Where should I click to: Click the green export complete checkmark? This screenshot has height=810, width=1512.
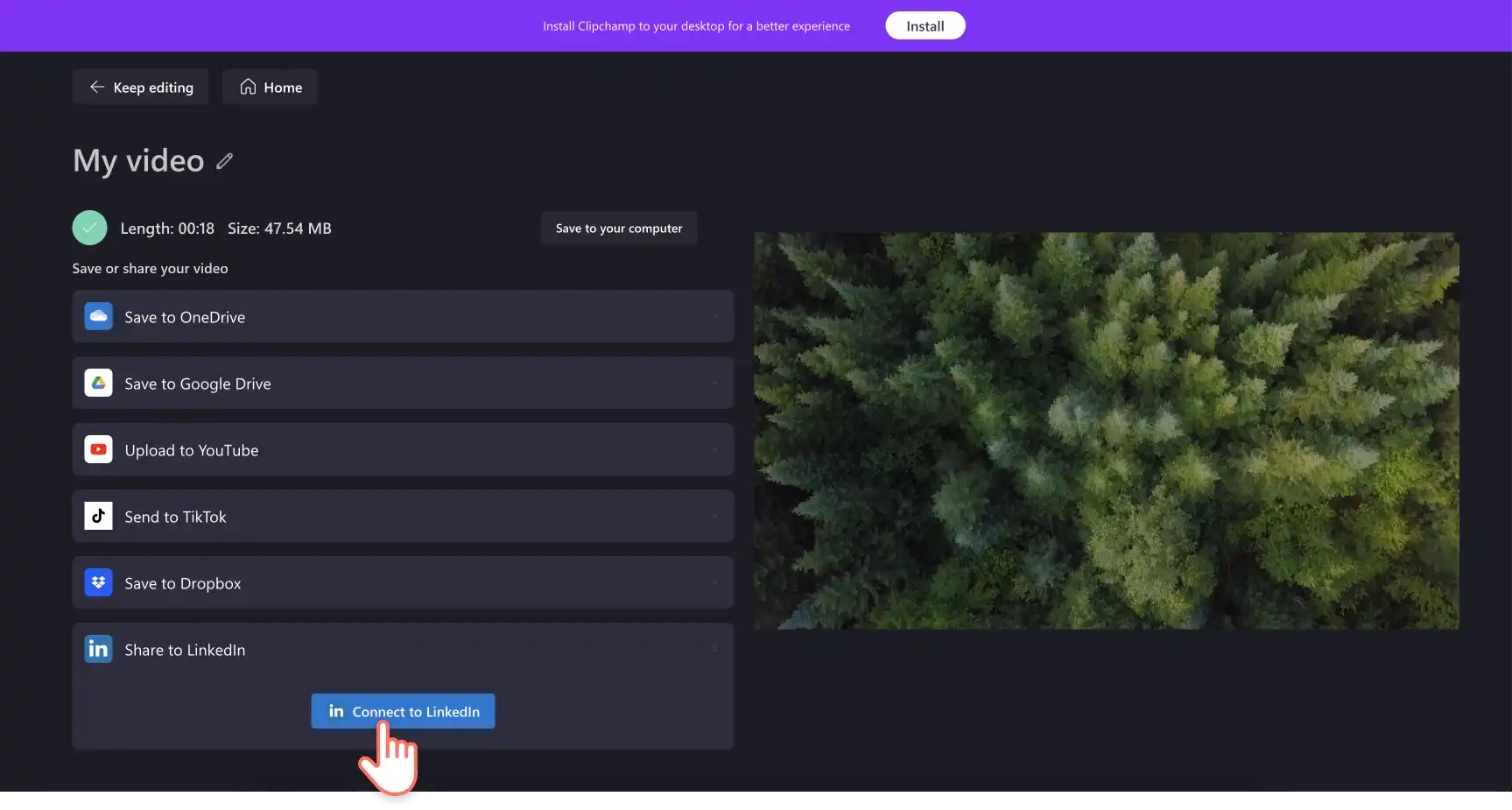(x=89, y=228)
